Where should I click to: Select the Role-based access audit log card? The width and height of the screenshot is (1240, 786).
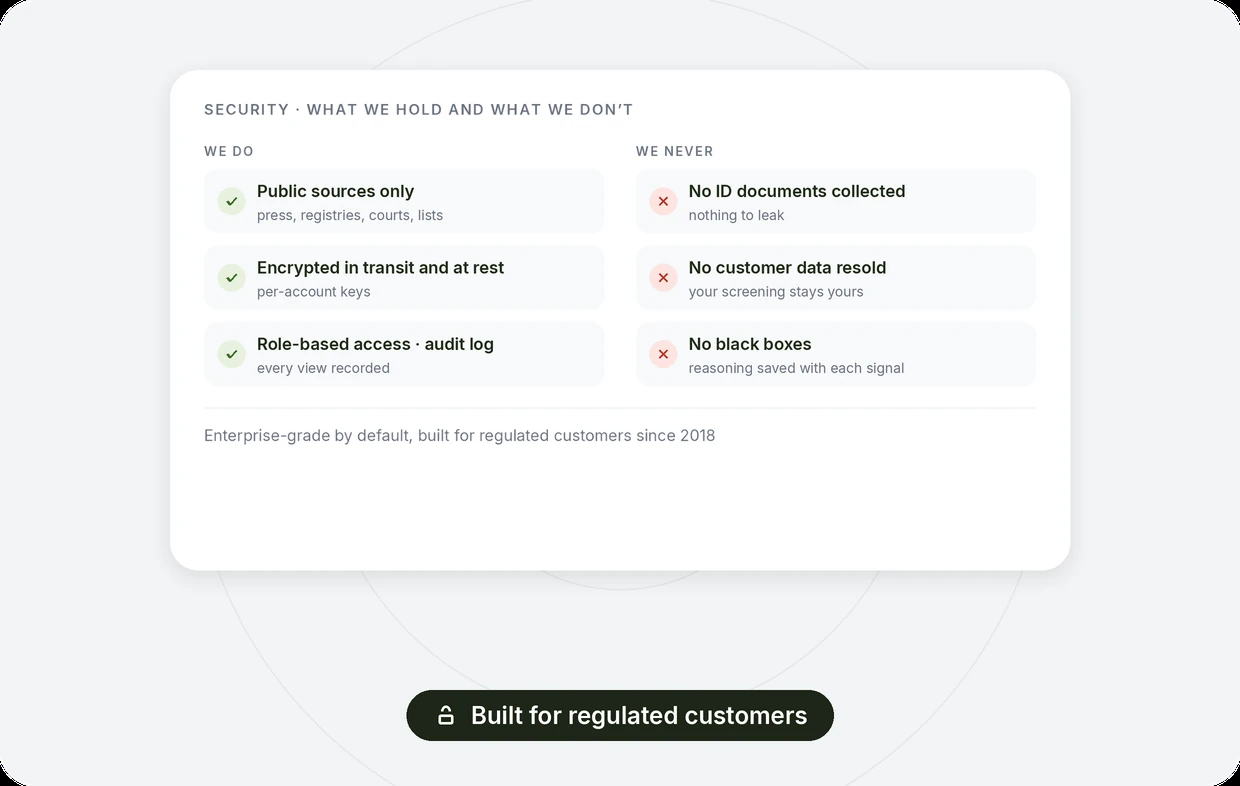404,354
